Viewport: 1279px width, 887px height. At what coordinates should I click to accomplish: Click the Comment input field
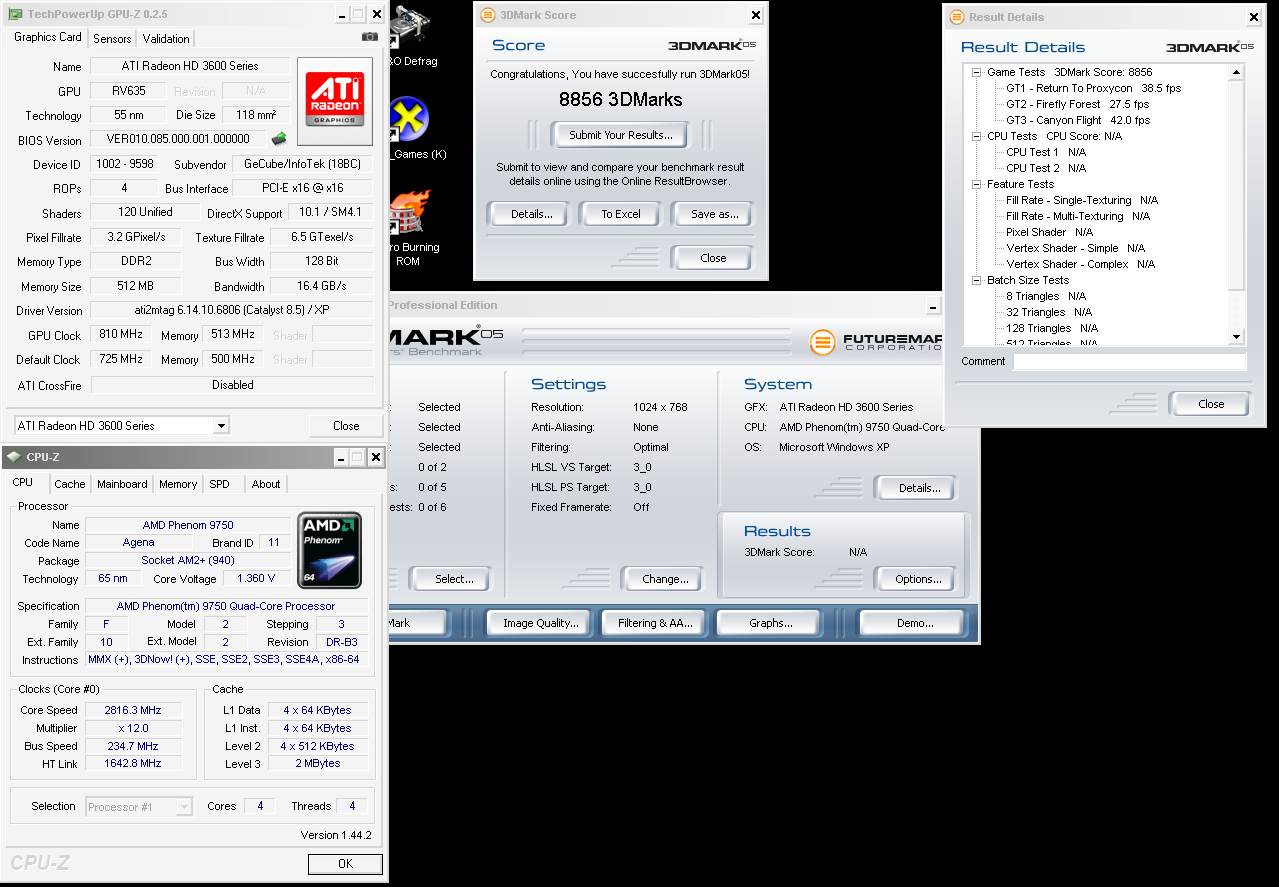1129,362
